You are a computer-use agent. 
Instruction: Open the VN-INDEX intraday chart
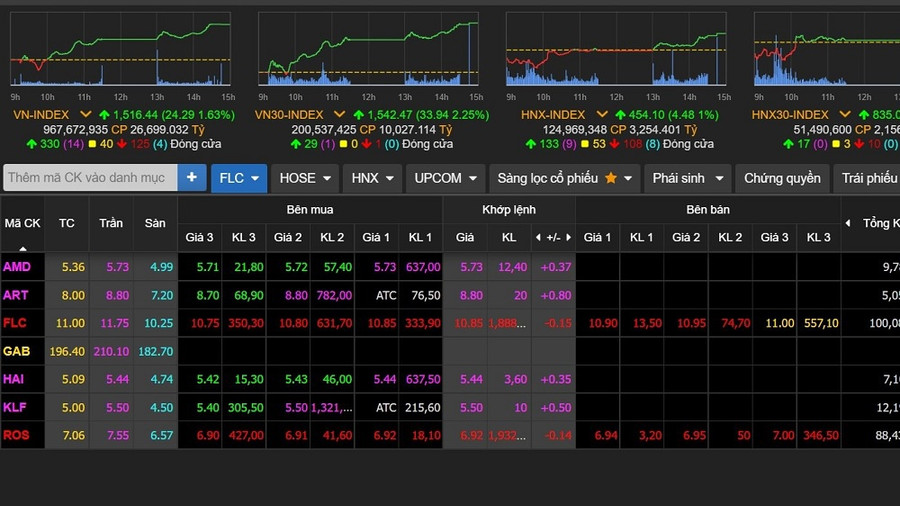pos(121,50)
